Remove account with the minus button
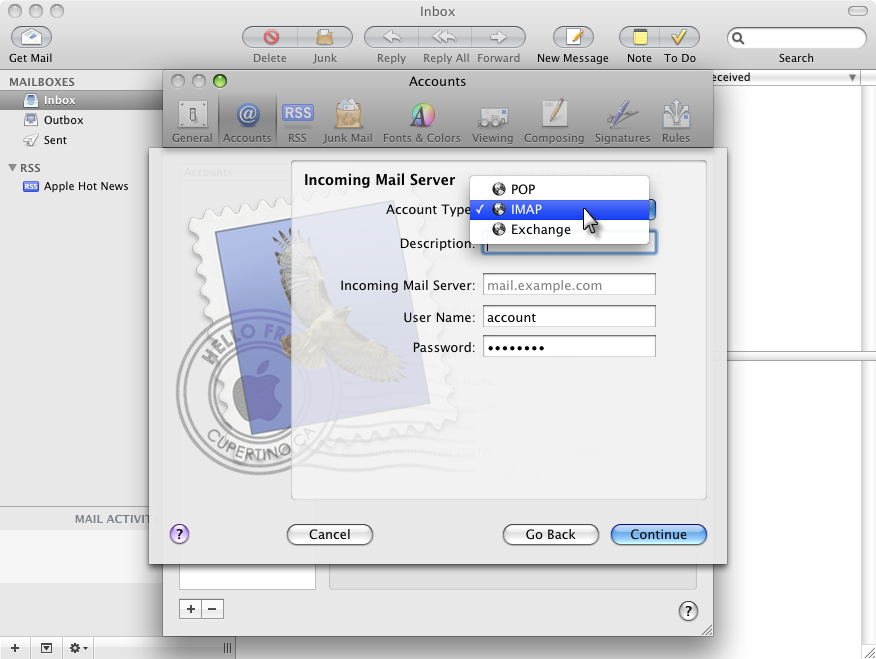This screenshot has height=659, width=876. (212, 609)
